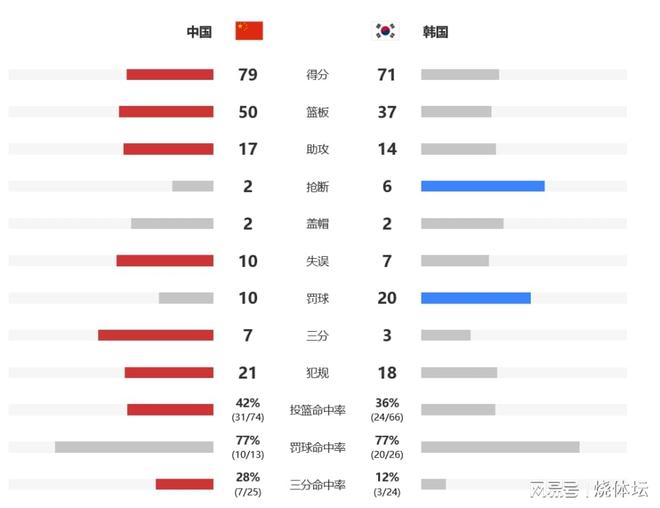660x508 pixels.
Task: Click the China flag icon
Action: coord(249,31)
